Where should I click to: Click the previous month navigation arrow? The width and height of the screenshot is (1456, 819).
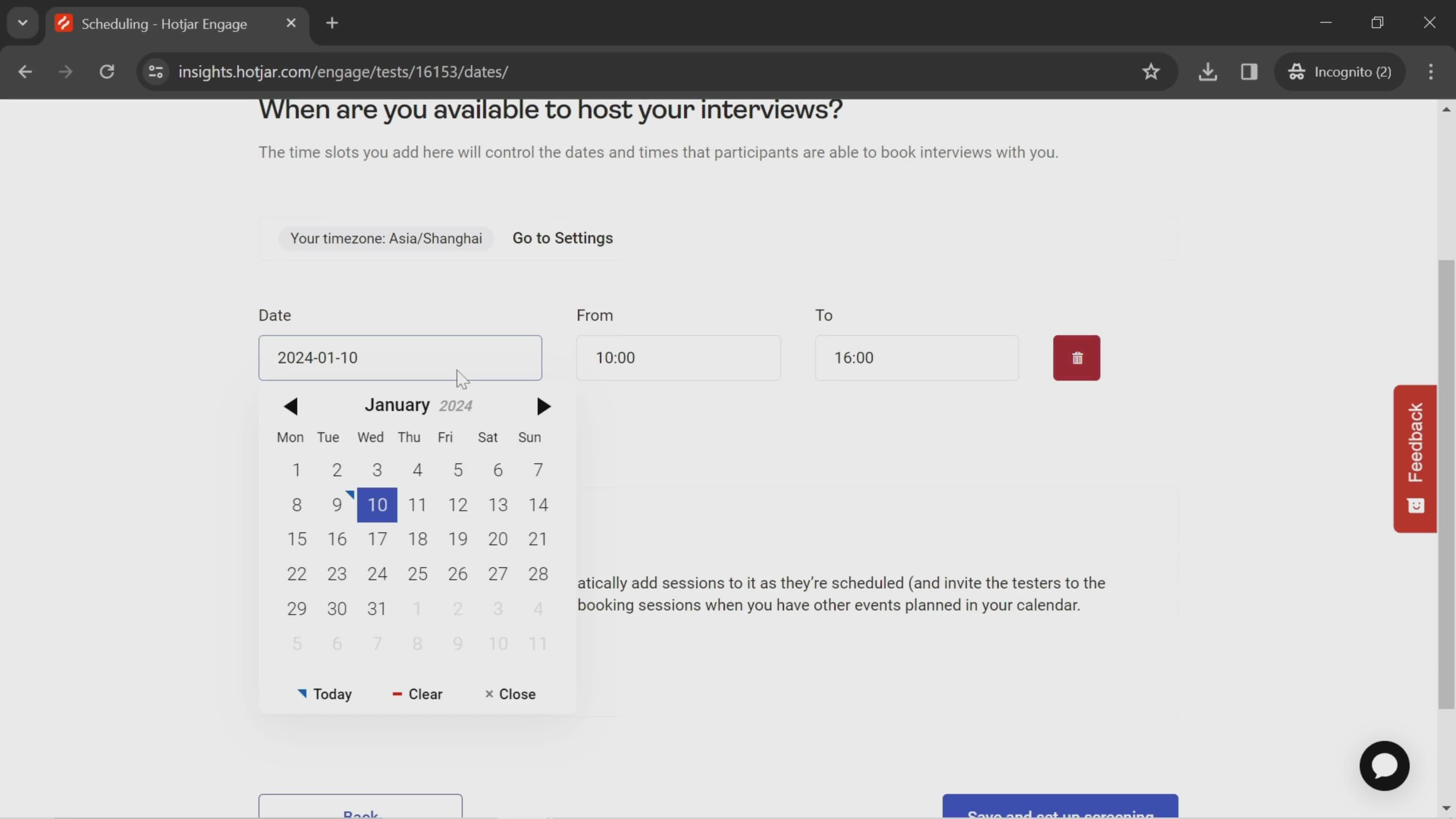coord(290,405)
